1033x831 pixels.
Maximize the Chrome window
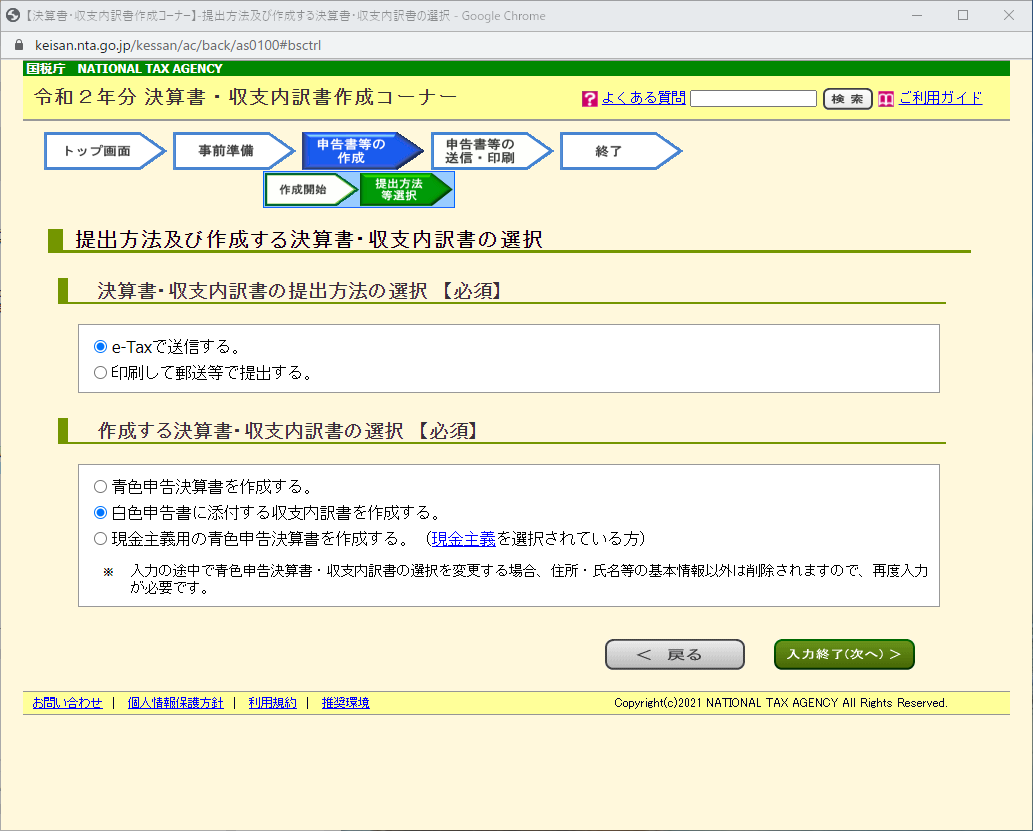(963, 15)
